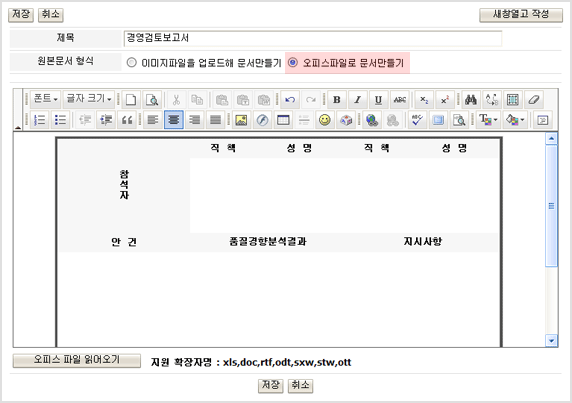Click the undo arrow icon
572x403 pixels.
tap(290, 100)
